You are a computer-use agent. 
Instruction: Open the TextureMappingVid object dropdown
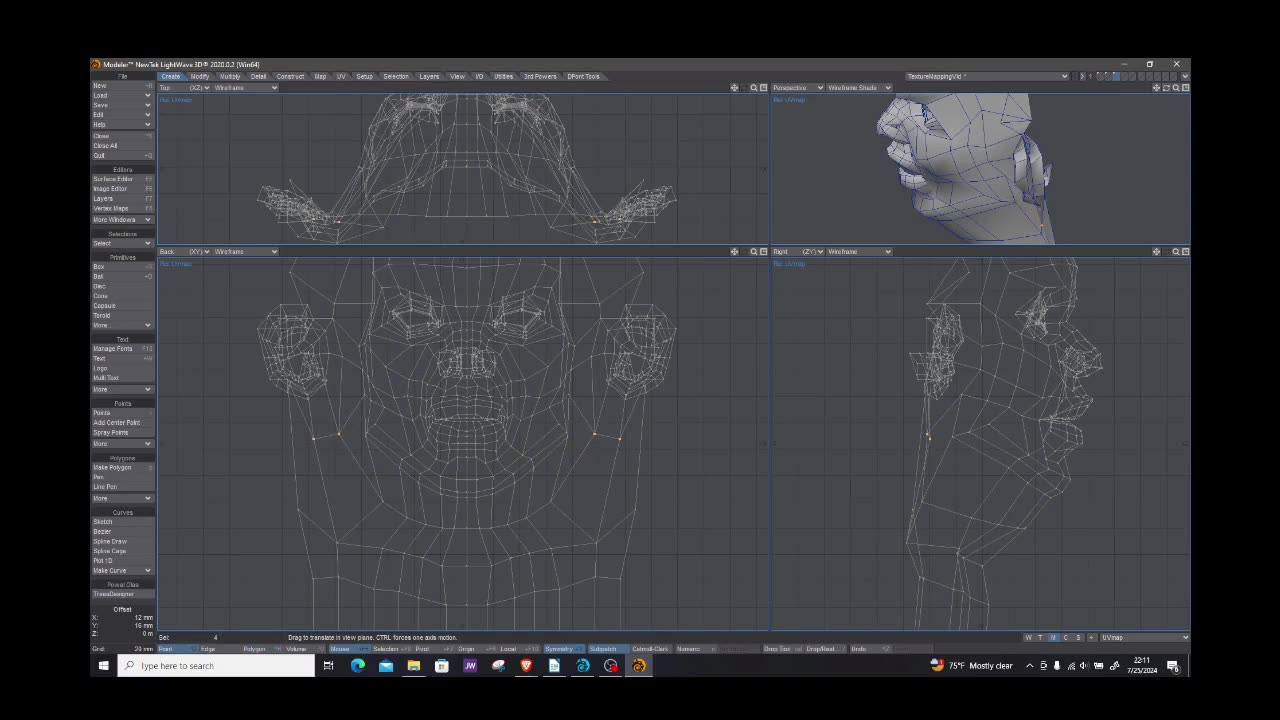(987, 76)
